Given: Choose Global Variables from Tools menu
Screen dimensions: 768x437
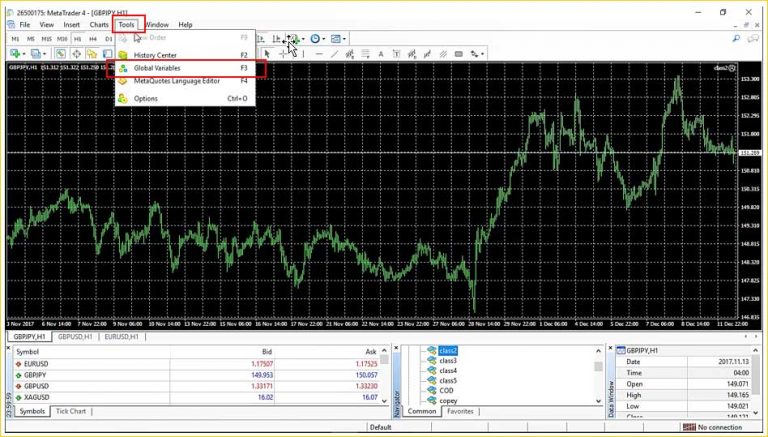Looking at the screenshot, I should click(186, 68).
